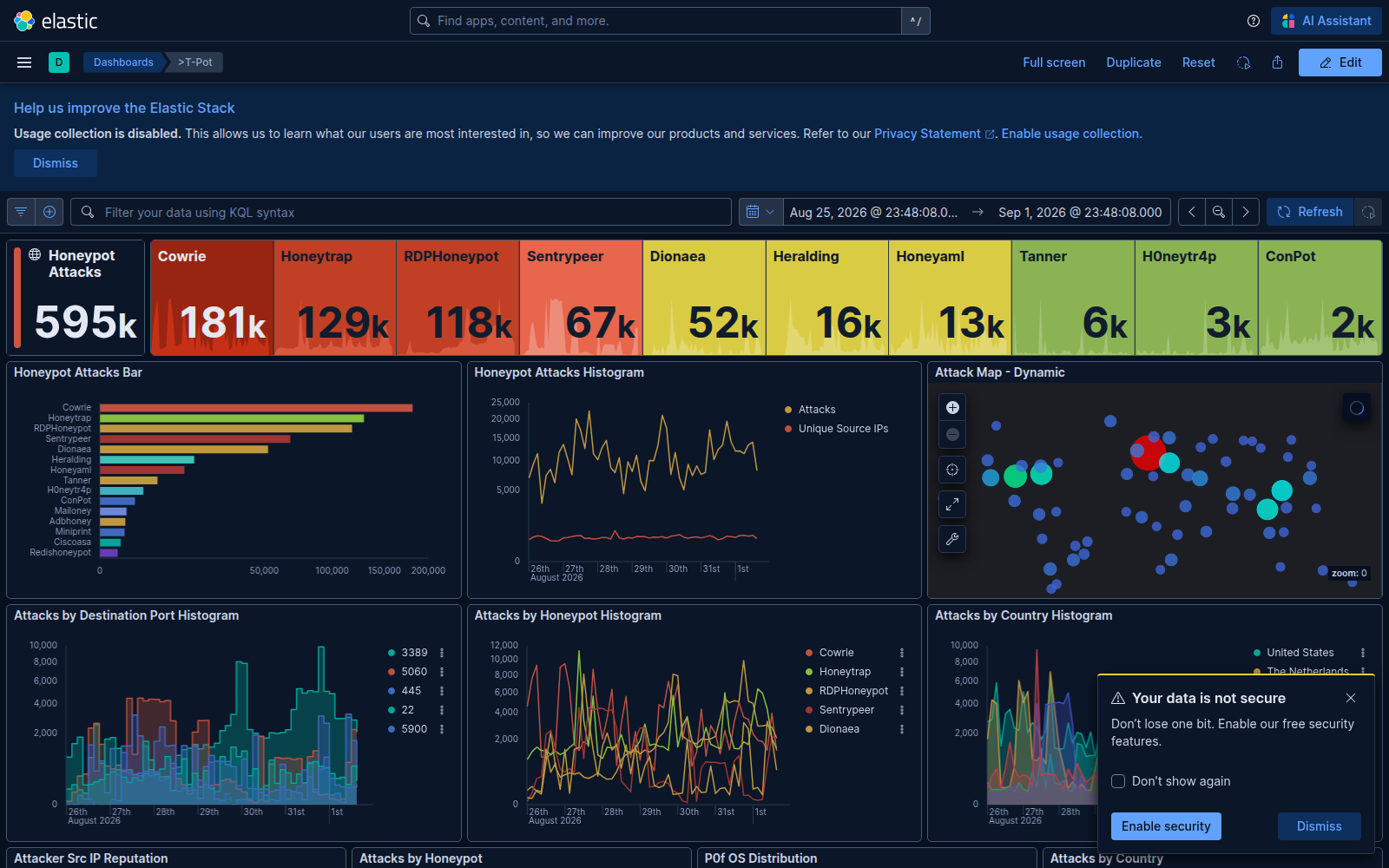Open the help menu icon
The height and width of the screenshot is (868, 1389).
(x=1254, y=21)
